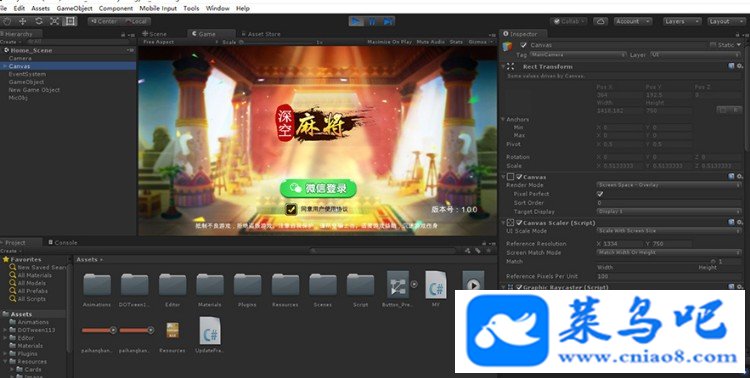Screen dimensions: 750x378
Task: Open the Edit menu
Action: click(19, 8)
